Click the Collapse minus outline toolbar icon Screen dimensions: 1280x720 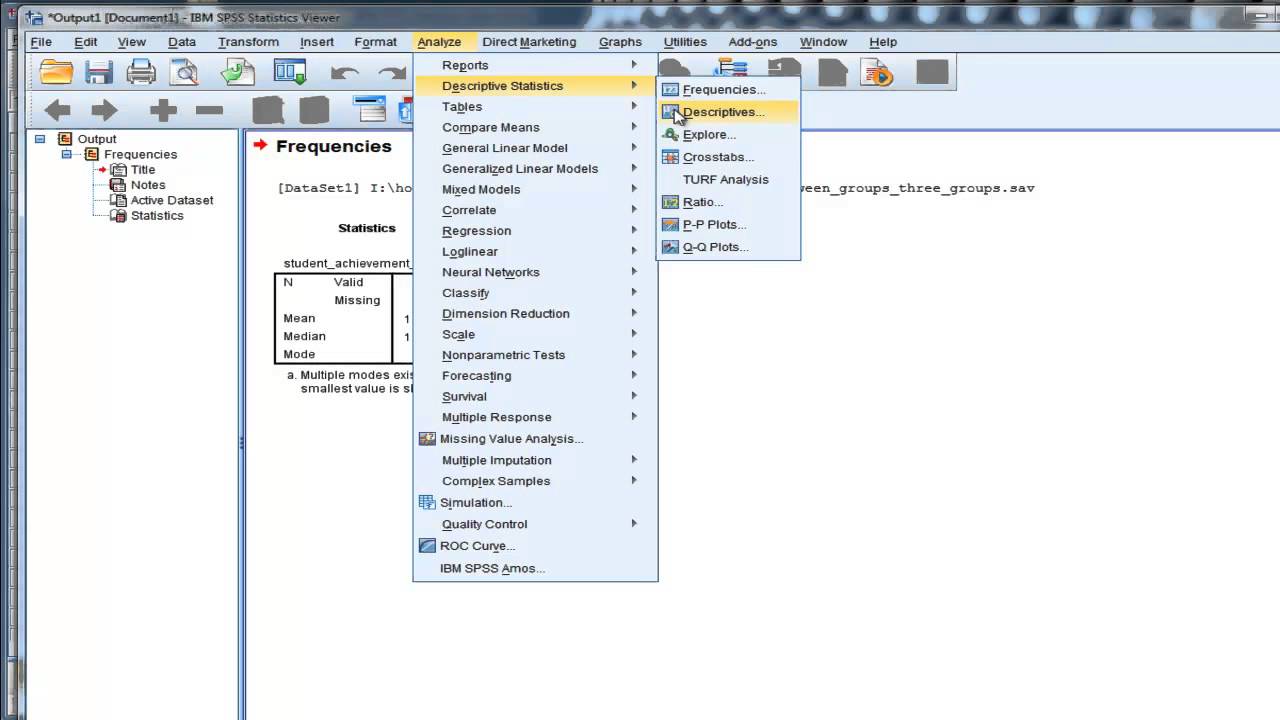(x=209, y=110)
